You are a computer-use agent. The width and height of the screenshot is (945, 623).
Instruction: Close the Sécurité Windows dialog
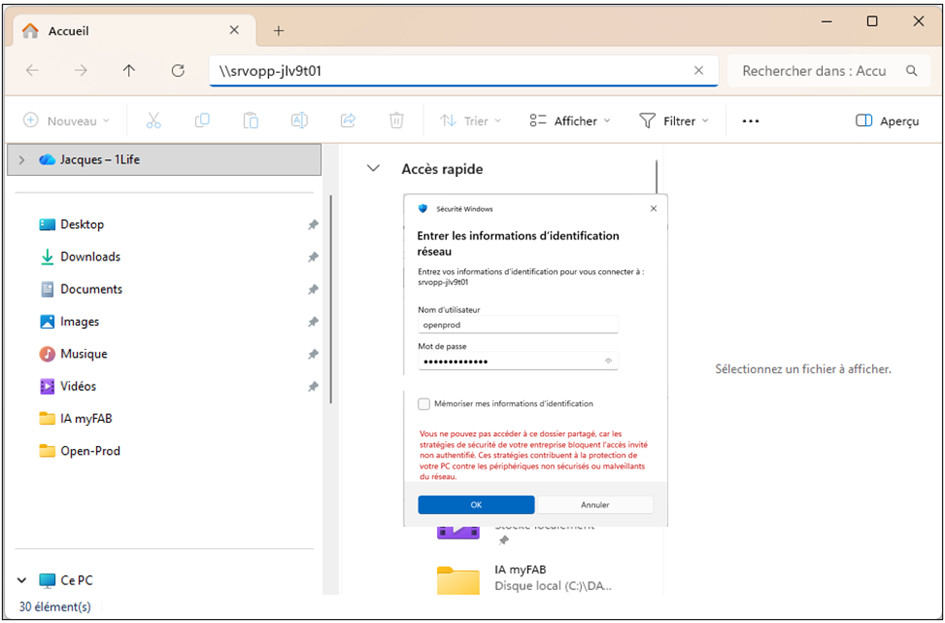click(654, 208)
